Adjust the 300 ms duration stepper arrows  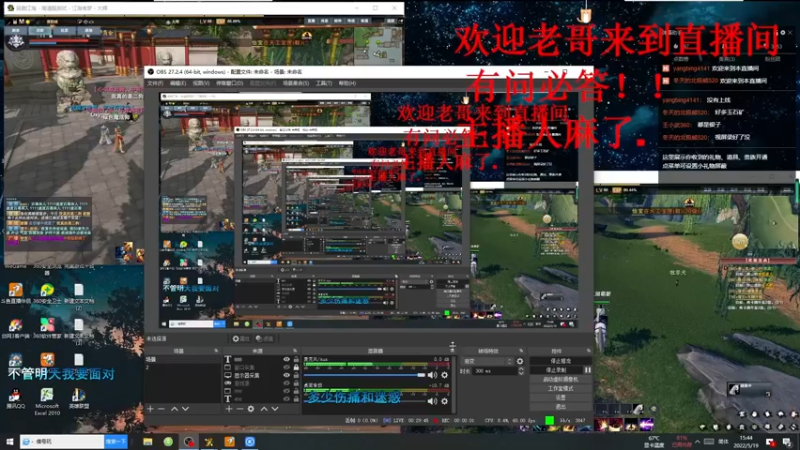[x=520, y=371]
